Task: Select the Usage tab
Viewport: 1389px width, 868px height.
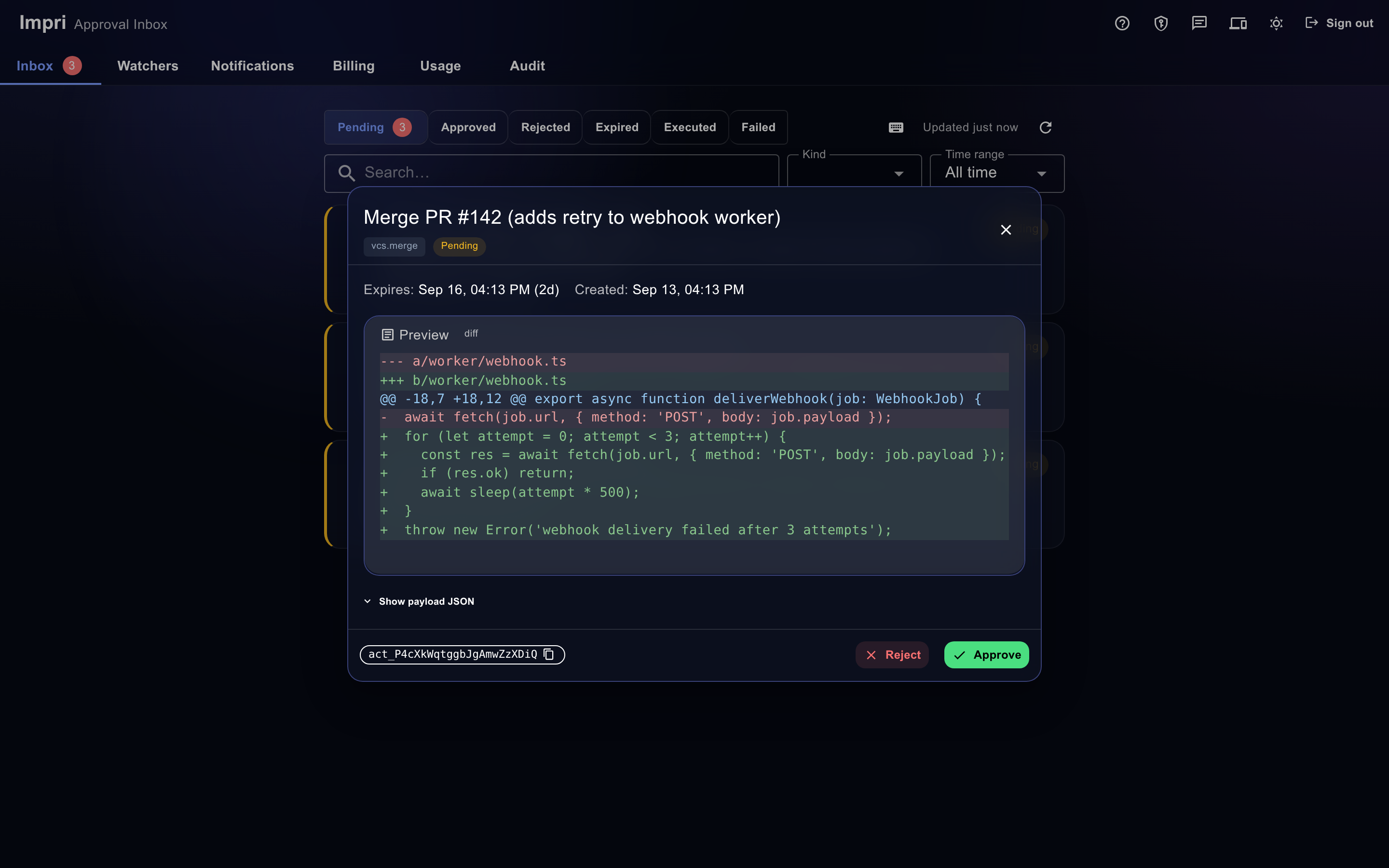Action: click(440, 66)
